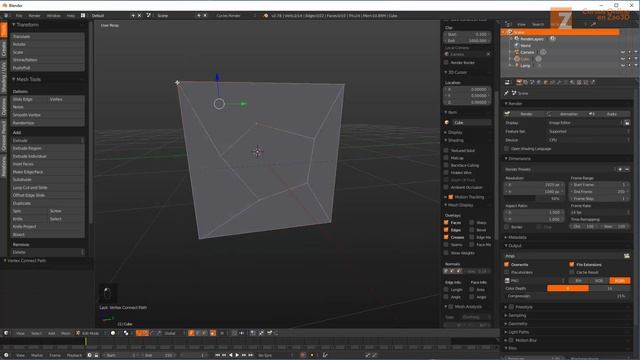Click the Bisect button
This screenshot has width=640, height=360.
point(47,234)
